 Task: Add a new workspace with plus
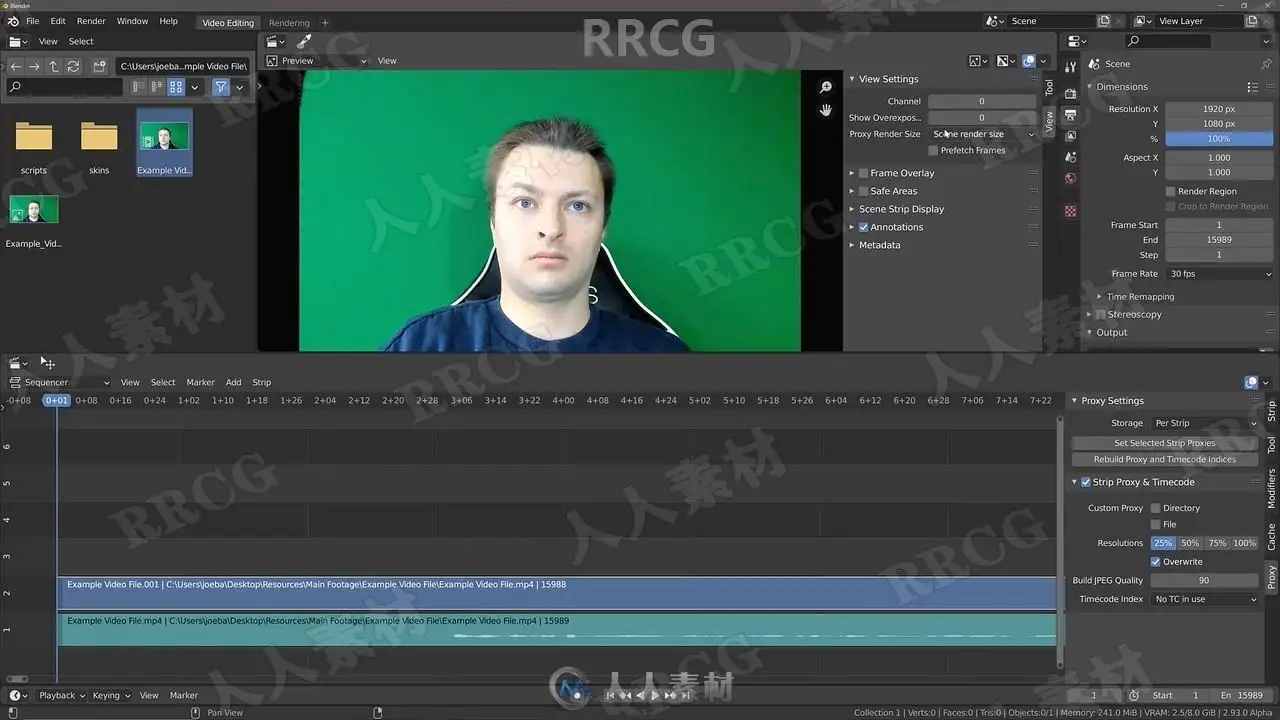(x=325, y=22)
